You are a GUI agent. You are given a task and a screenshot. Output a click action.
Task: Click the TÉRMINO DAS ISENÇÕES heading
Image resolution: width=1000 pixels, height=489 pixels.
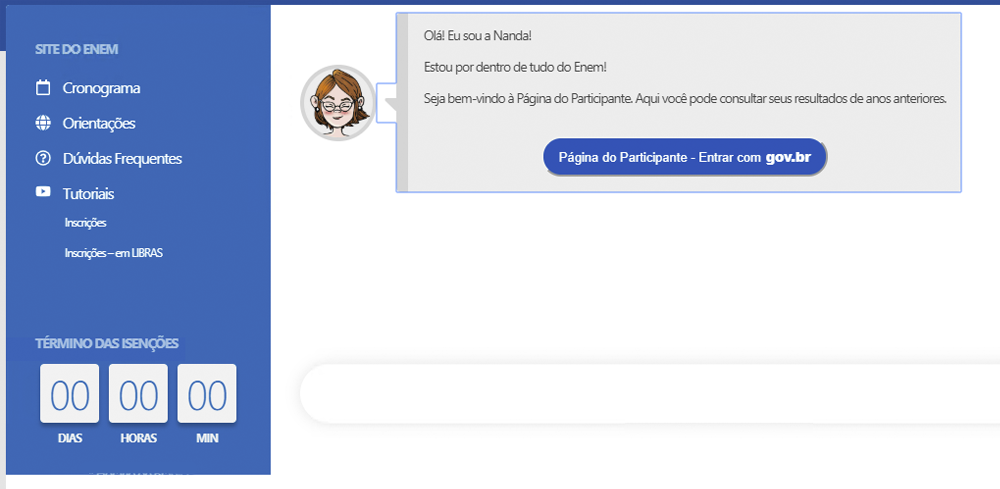107,343
